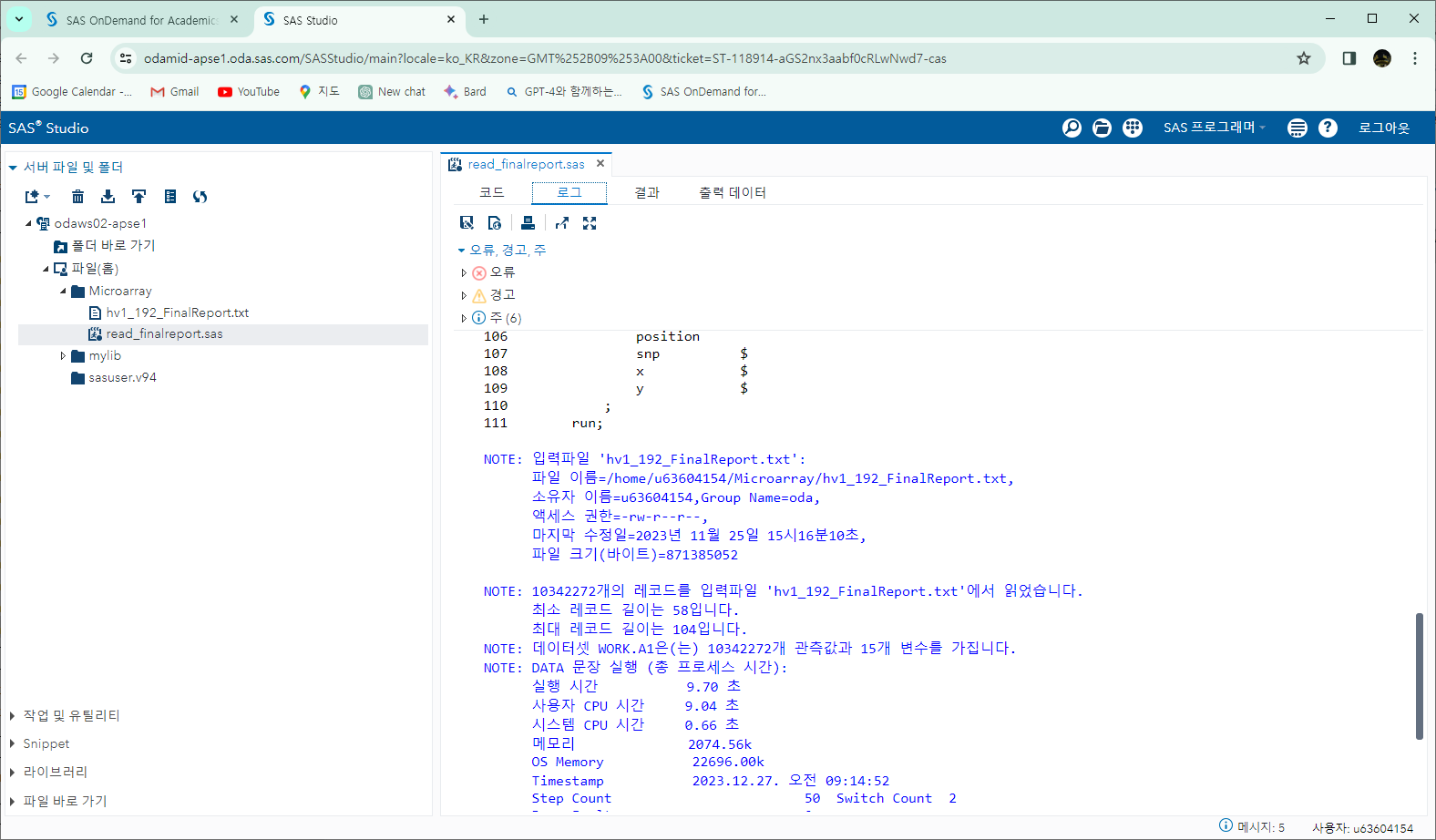Image resolution: width=1436 pixels, height=840 pixels.
Task: Select read_finalreport.sas in file tree
Action: tap(165, 334)
